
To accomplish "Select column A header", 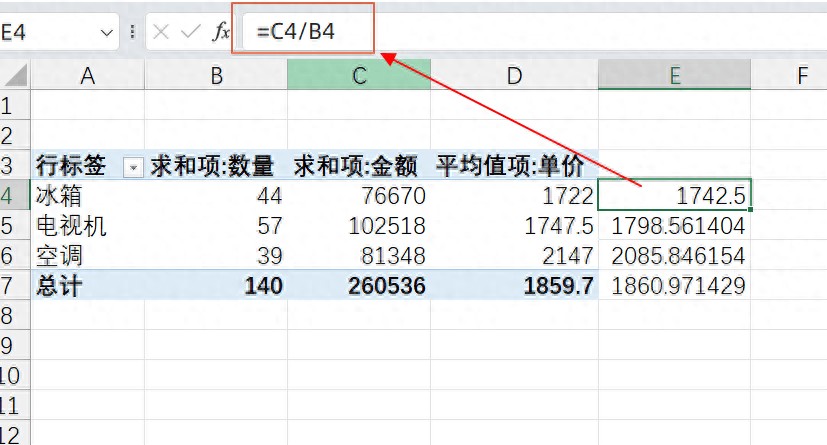I will 87,75.
